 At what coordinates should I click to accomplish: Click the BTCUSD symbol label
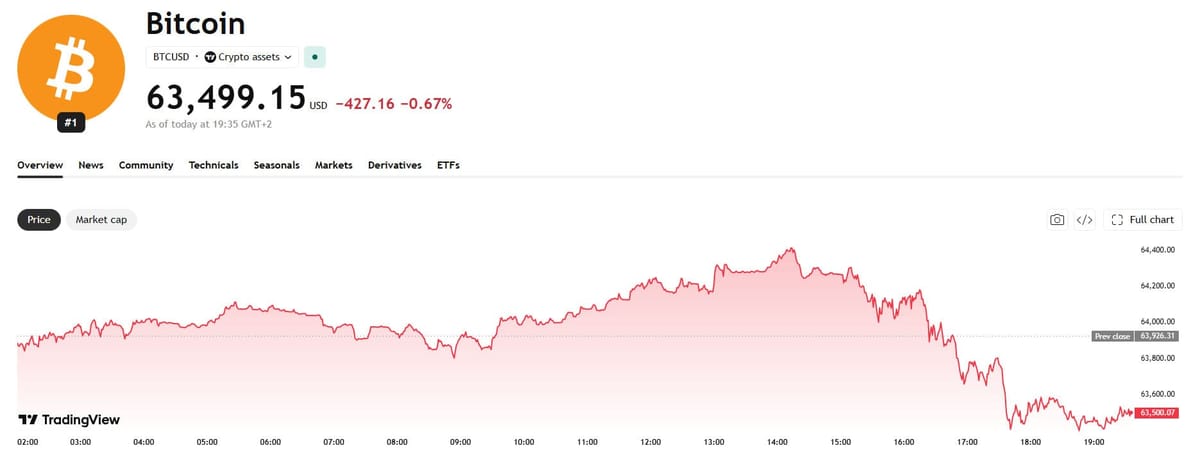(x=172, y=57)
